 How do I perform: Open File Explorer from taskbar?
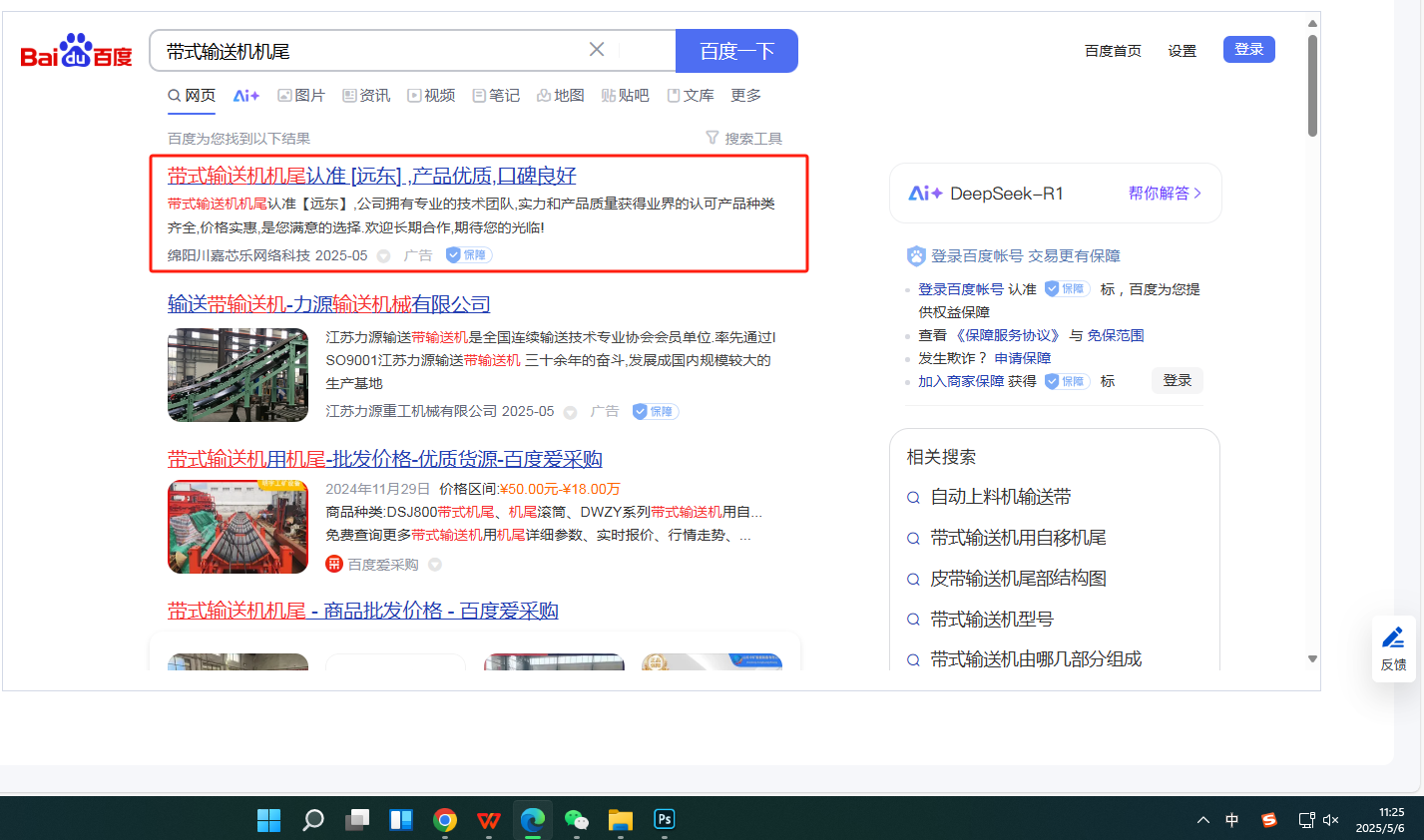coord(621,820)
